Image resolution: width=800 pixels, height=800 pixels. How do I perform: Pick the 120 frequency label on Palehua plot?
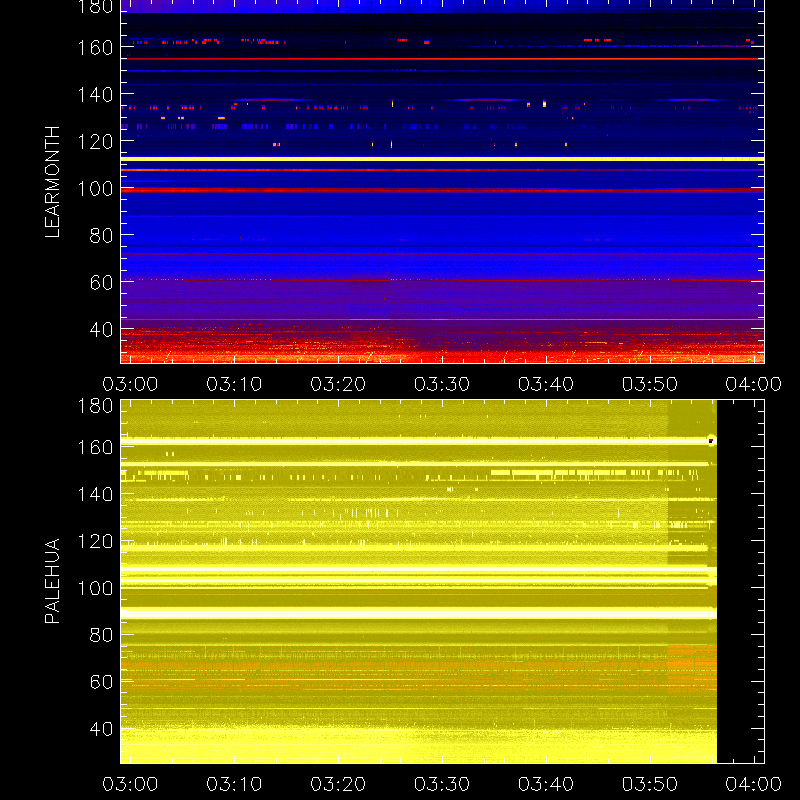point(95,541)
